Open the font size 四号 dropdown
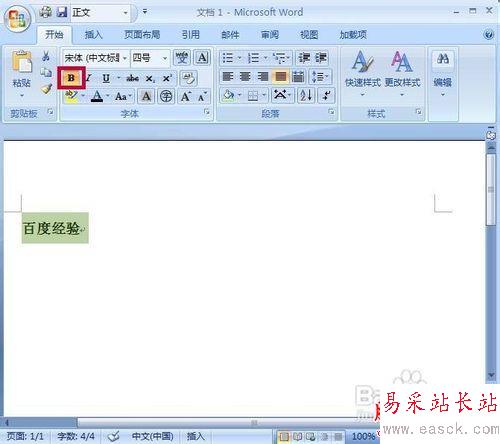The image size is (500, 444). 150,58
